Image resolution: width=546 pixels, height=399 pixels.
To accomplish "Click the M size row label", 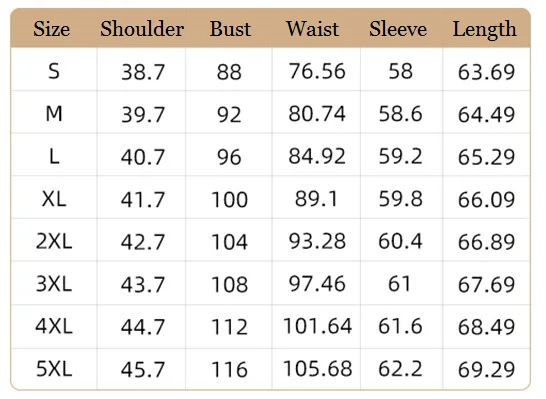I will (54, 114).
